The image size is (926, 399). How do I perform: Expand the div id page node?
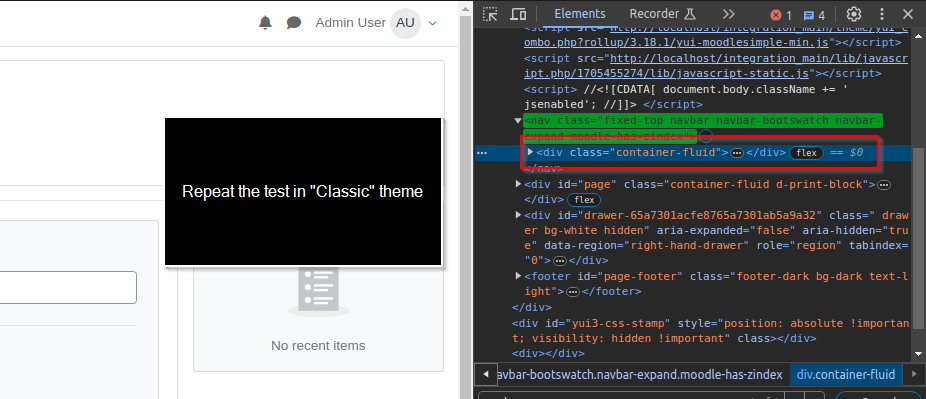pyautogui.click(x=518, y=184)
